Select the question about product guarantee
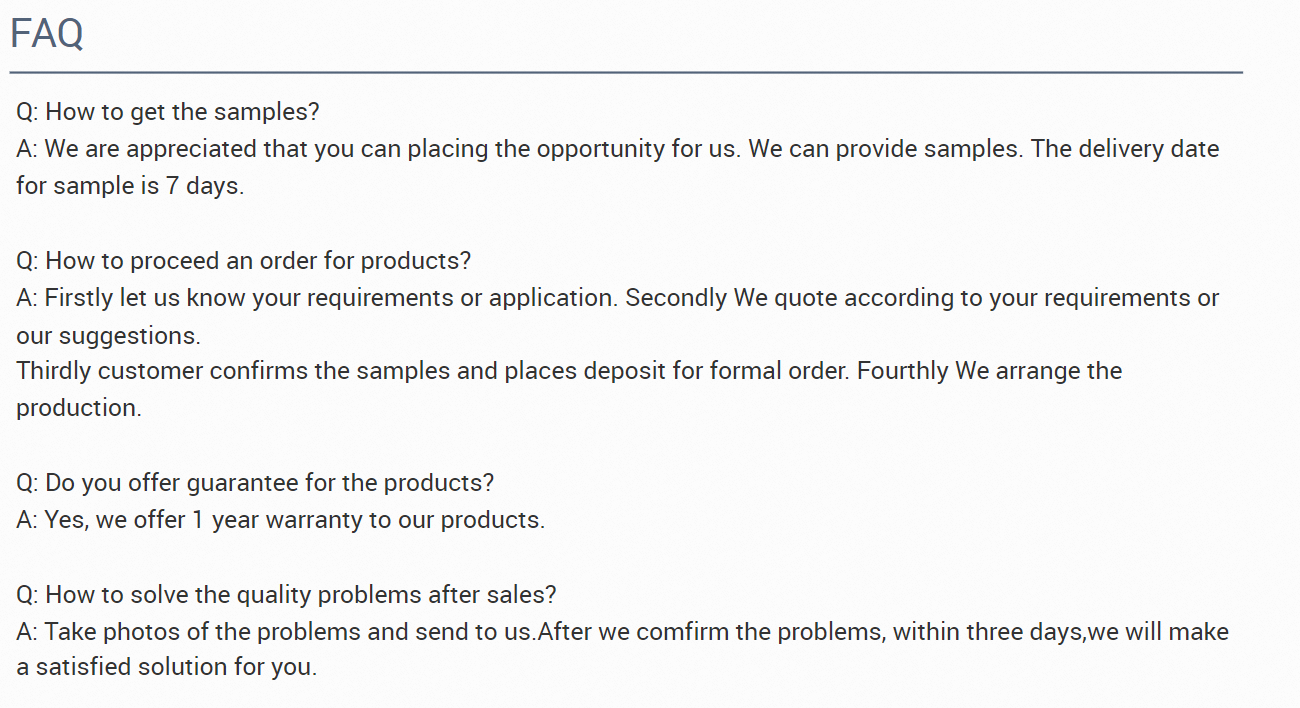Image resolution: width=1300 pixels, height=708 pixels. coord(255,483)
